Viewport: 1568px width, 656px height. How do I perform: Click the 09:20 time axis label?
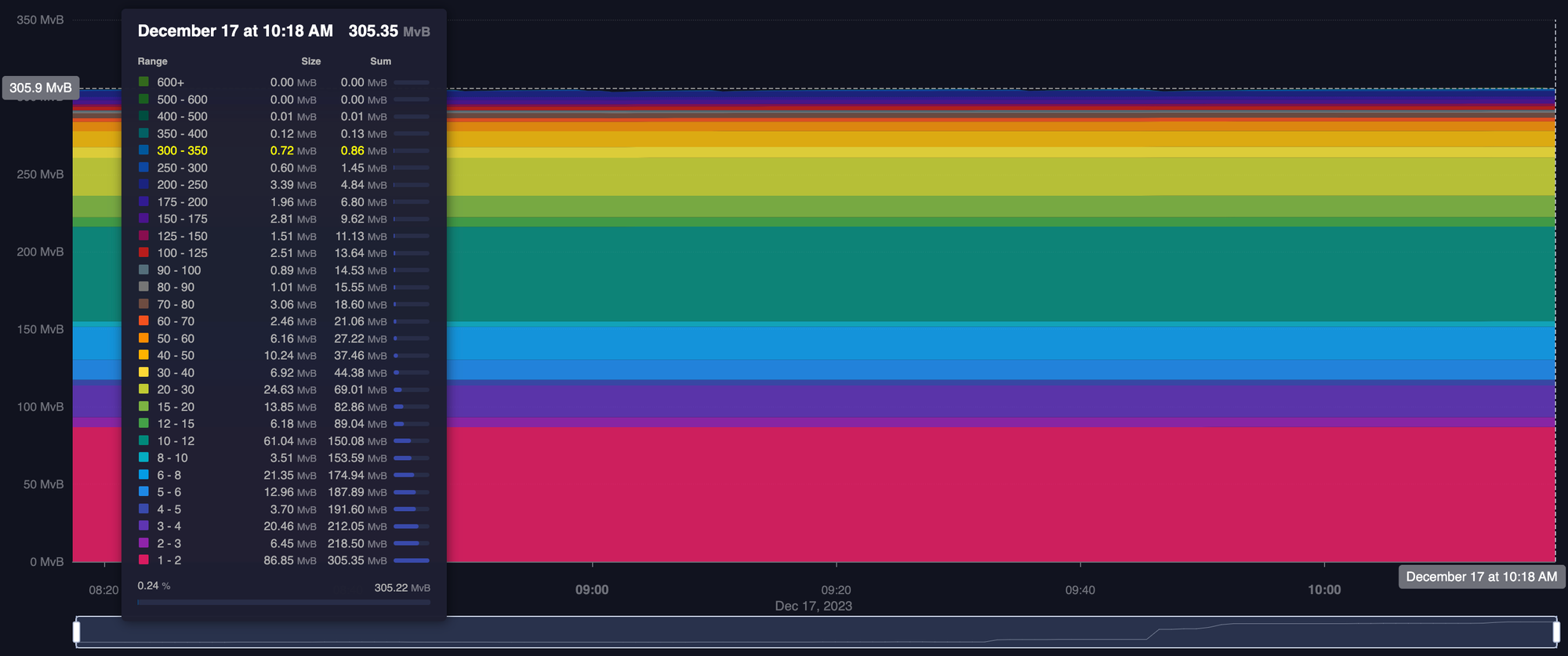(836, 590)
